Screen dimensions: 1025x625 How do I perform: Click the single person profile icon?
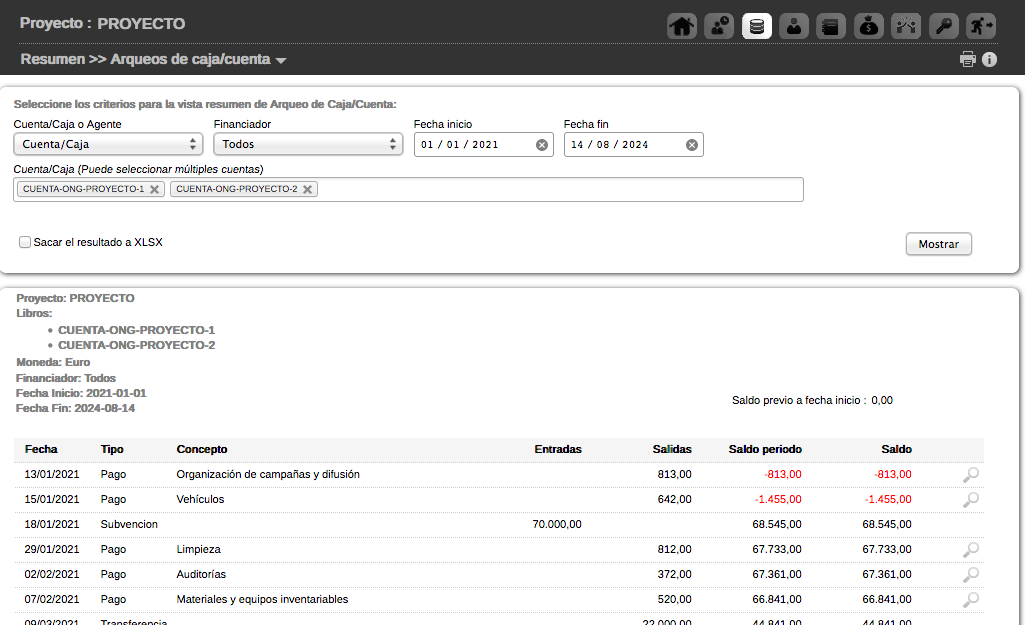794,26
